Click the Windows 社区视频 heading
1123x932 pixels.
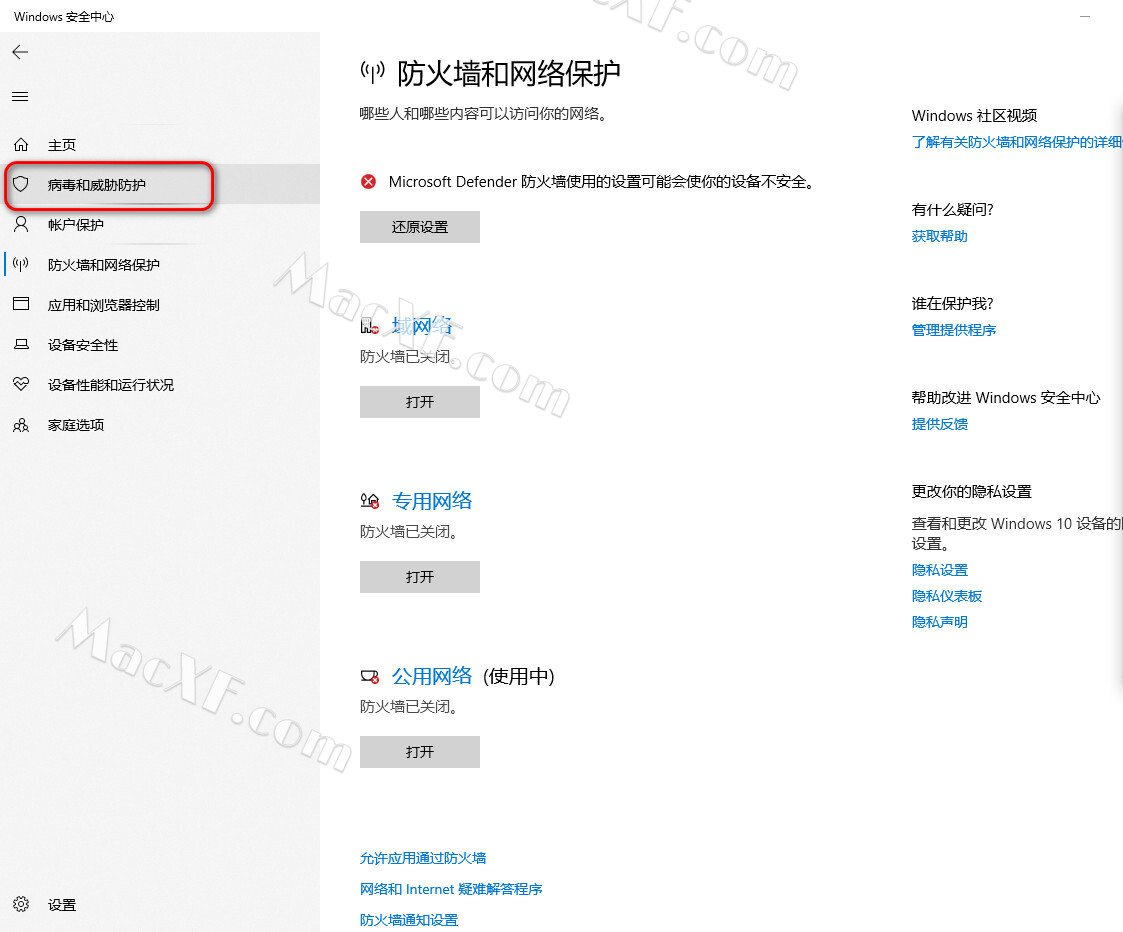(974, 115)
